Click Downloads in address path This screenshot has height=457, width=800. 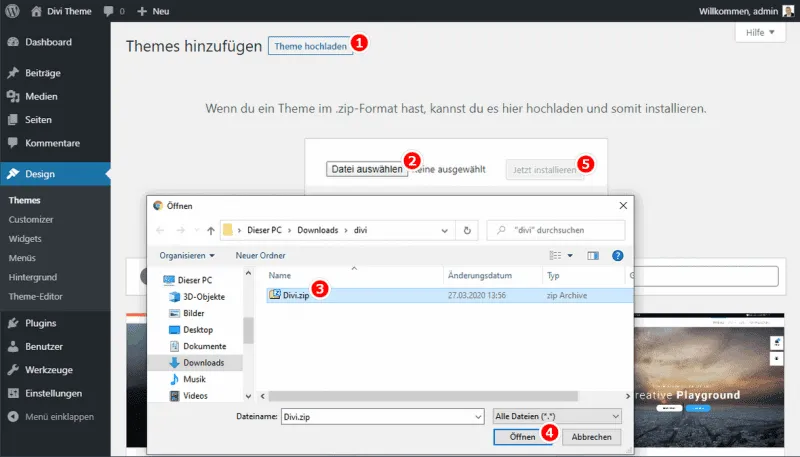click(317, 230)
